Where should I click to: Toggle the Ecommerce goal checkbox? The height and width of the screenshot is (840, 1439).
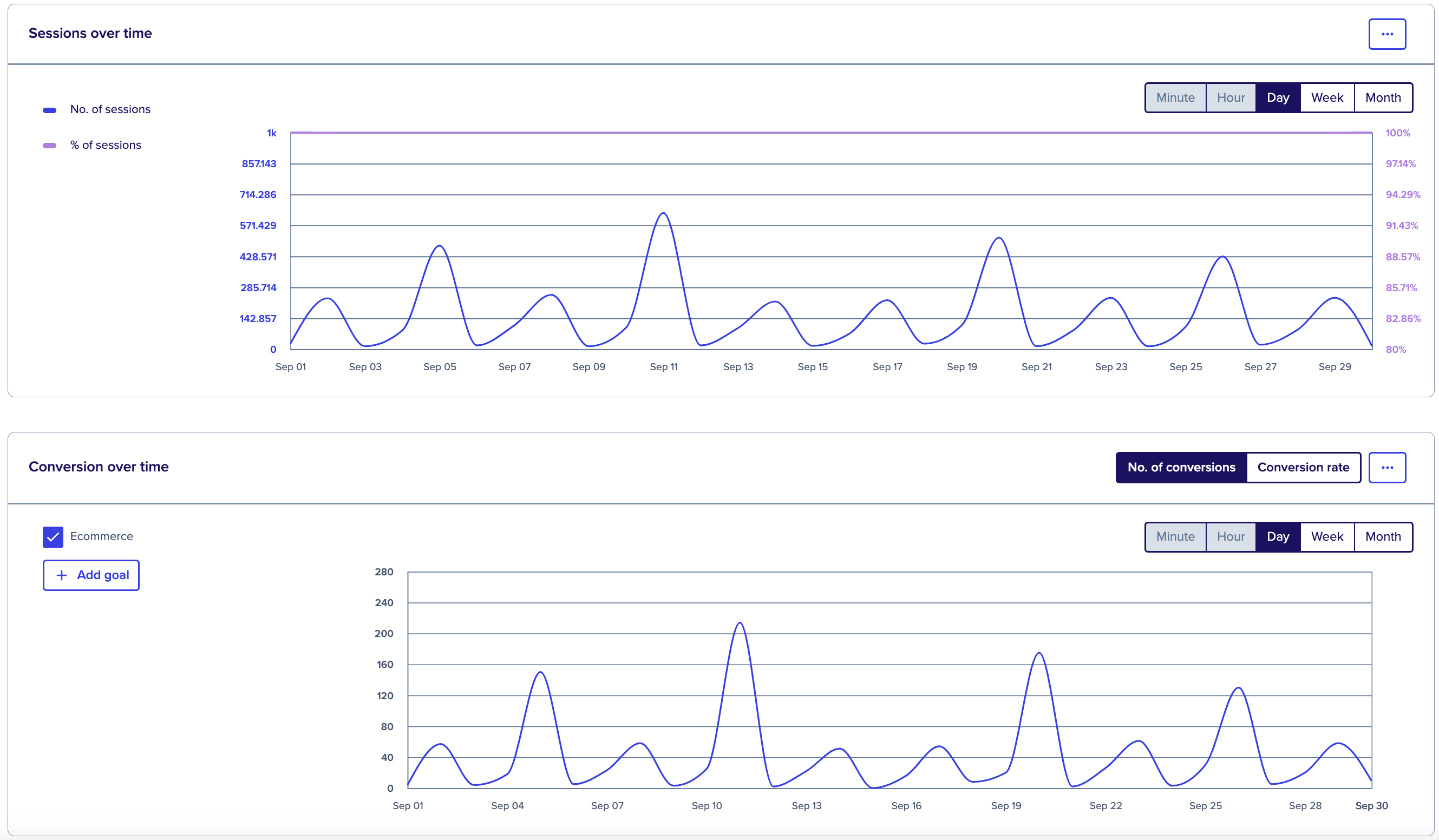tap(53, 537)
